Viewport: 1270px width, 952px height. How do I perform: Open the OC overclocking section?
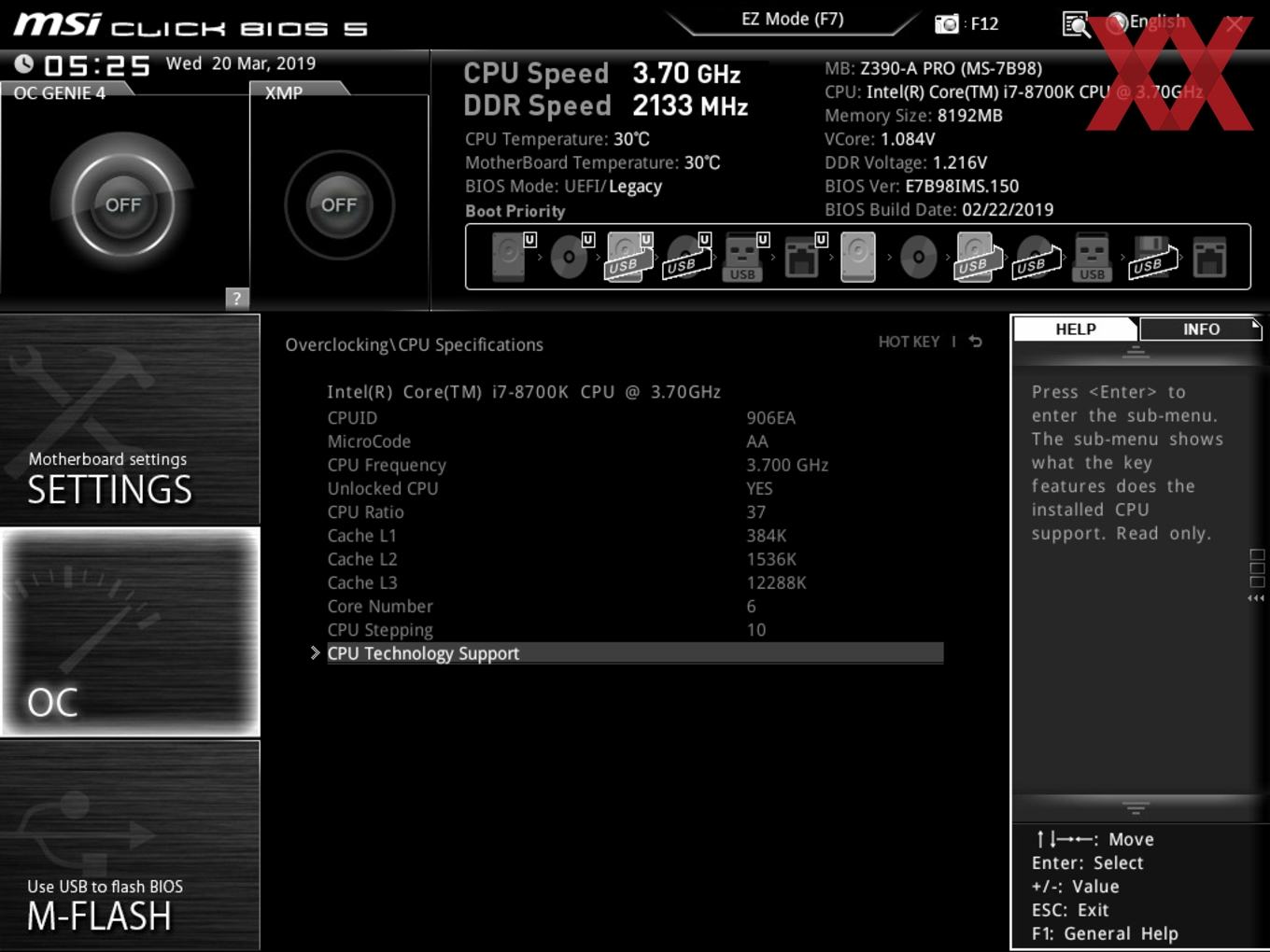pos(130,632)
